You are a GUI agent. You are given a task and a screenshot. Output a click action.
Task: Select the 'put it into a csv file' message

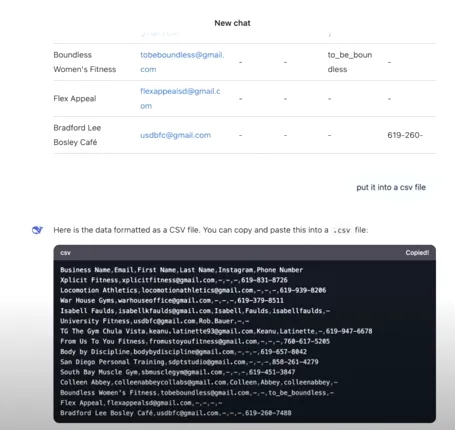[391, 187]
